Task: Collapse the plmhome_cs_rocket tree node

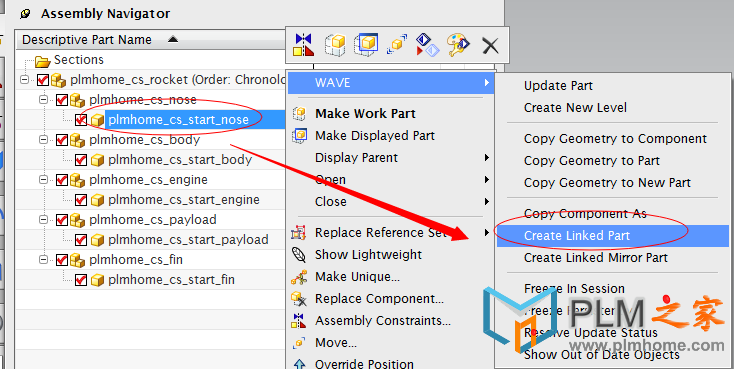Action: click(24, 81)
